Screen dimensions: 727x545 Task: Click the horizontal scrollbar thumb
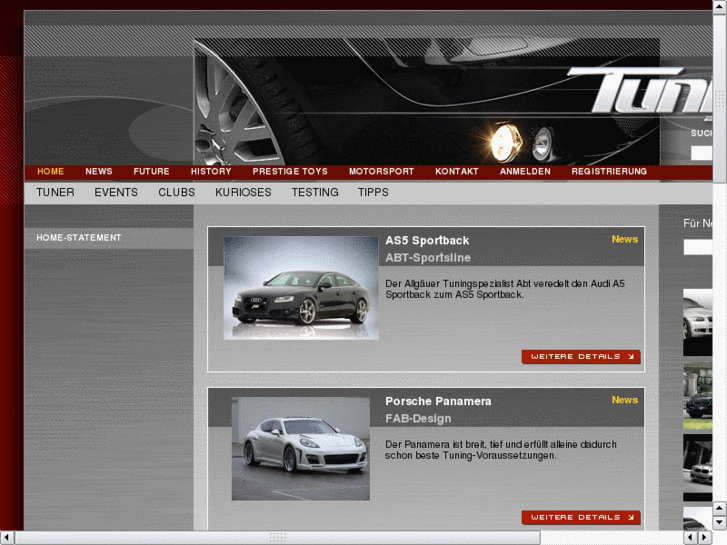(277, 538)
